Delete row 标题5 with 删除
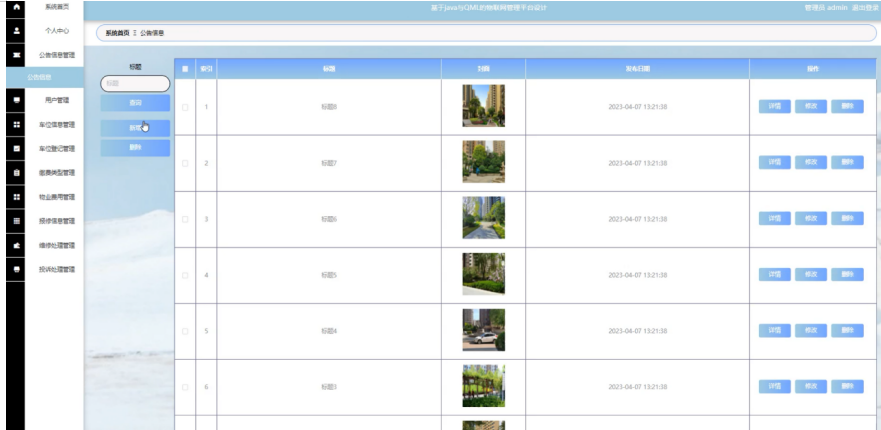Screen dimensions: 881x430 pos(847,274)
